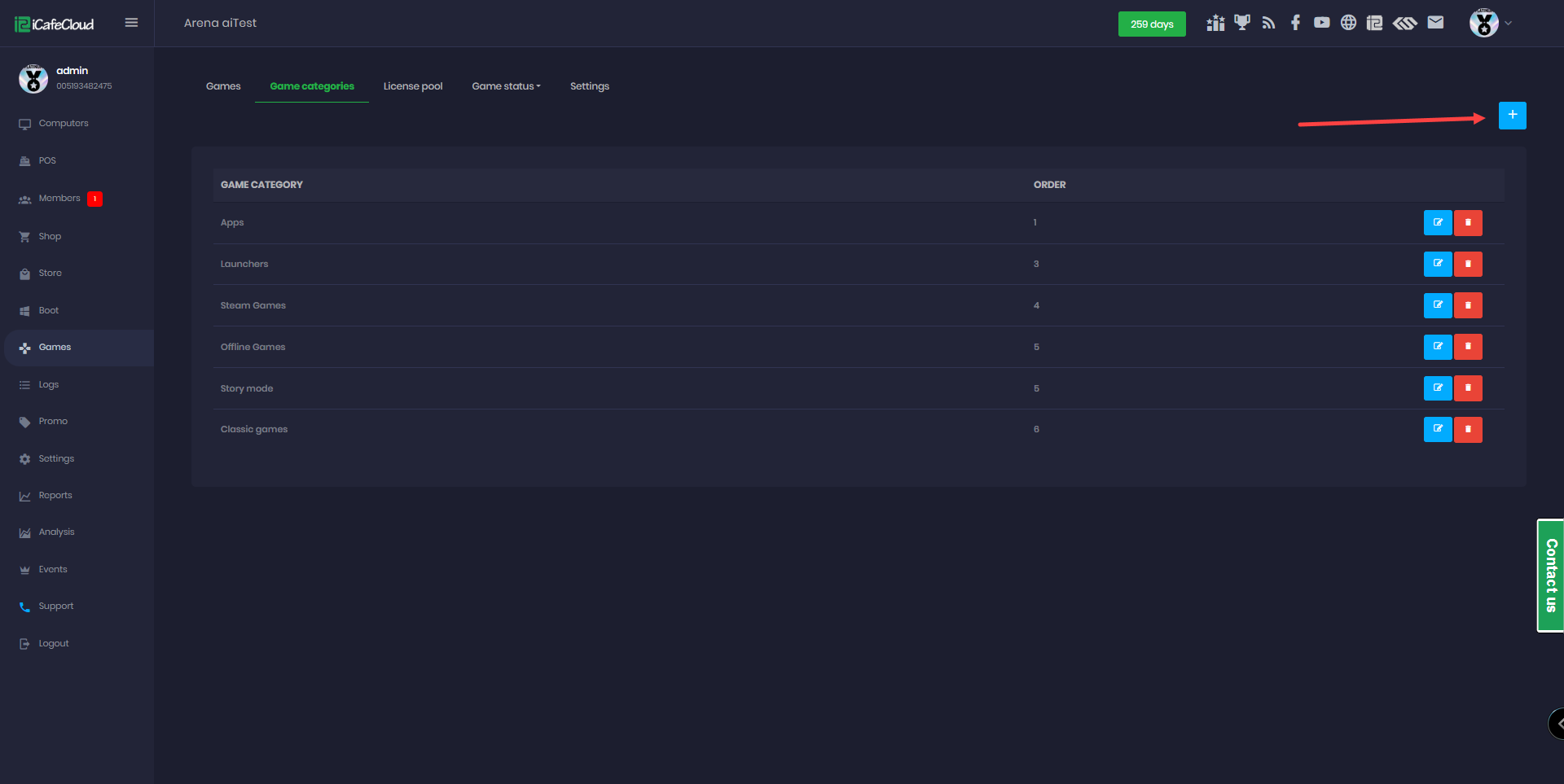Click the iCafeCloud logo
The height and width of the screenshot is (784, 1564).
pyautogui.click(x=55, y=24)
